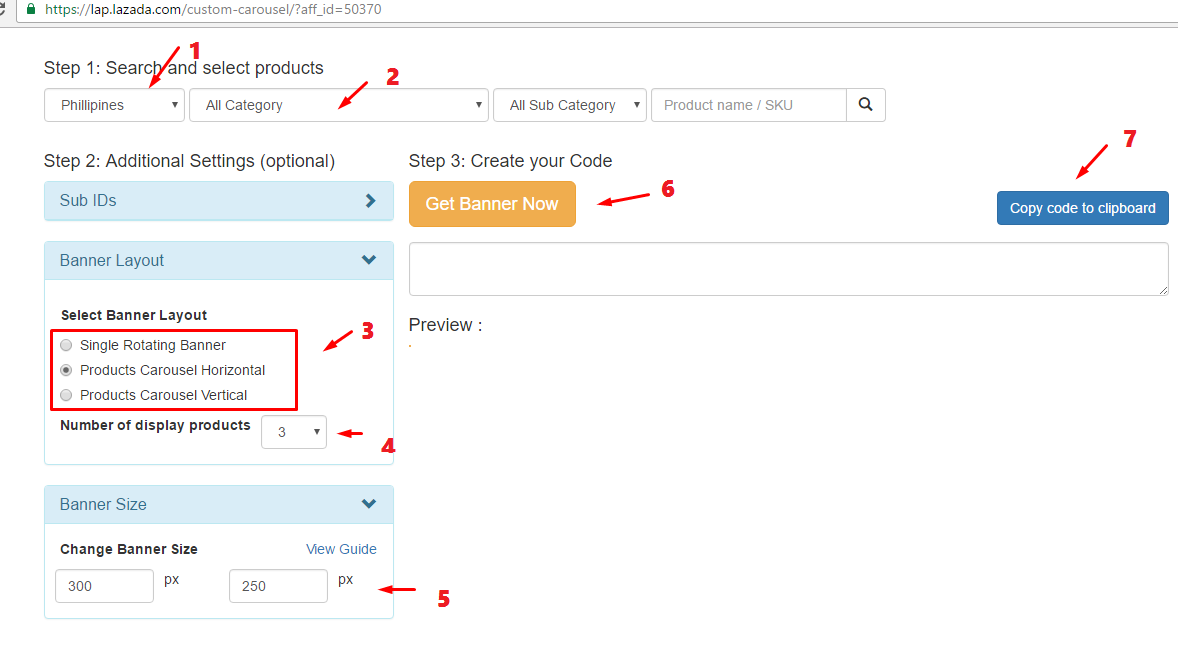
Task: Select the Products Carousel Vertical layout
Action: (x=66, y=395)
